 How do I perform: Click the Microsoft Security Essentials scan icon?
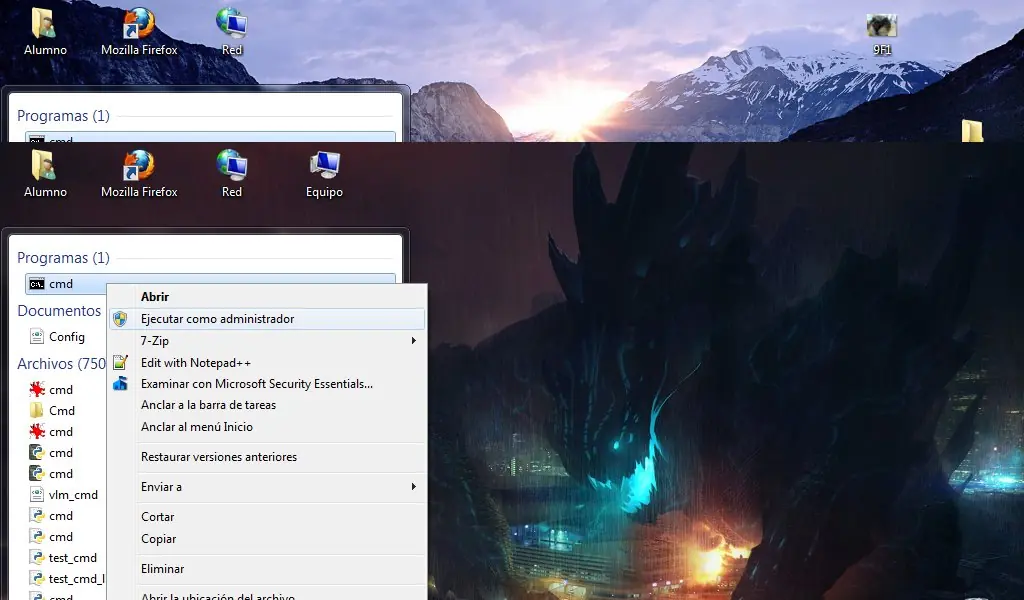pos(120,384)
